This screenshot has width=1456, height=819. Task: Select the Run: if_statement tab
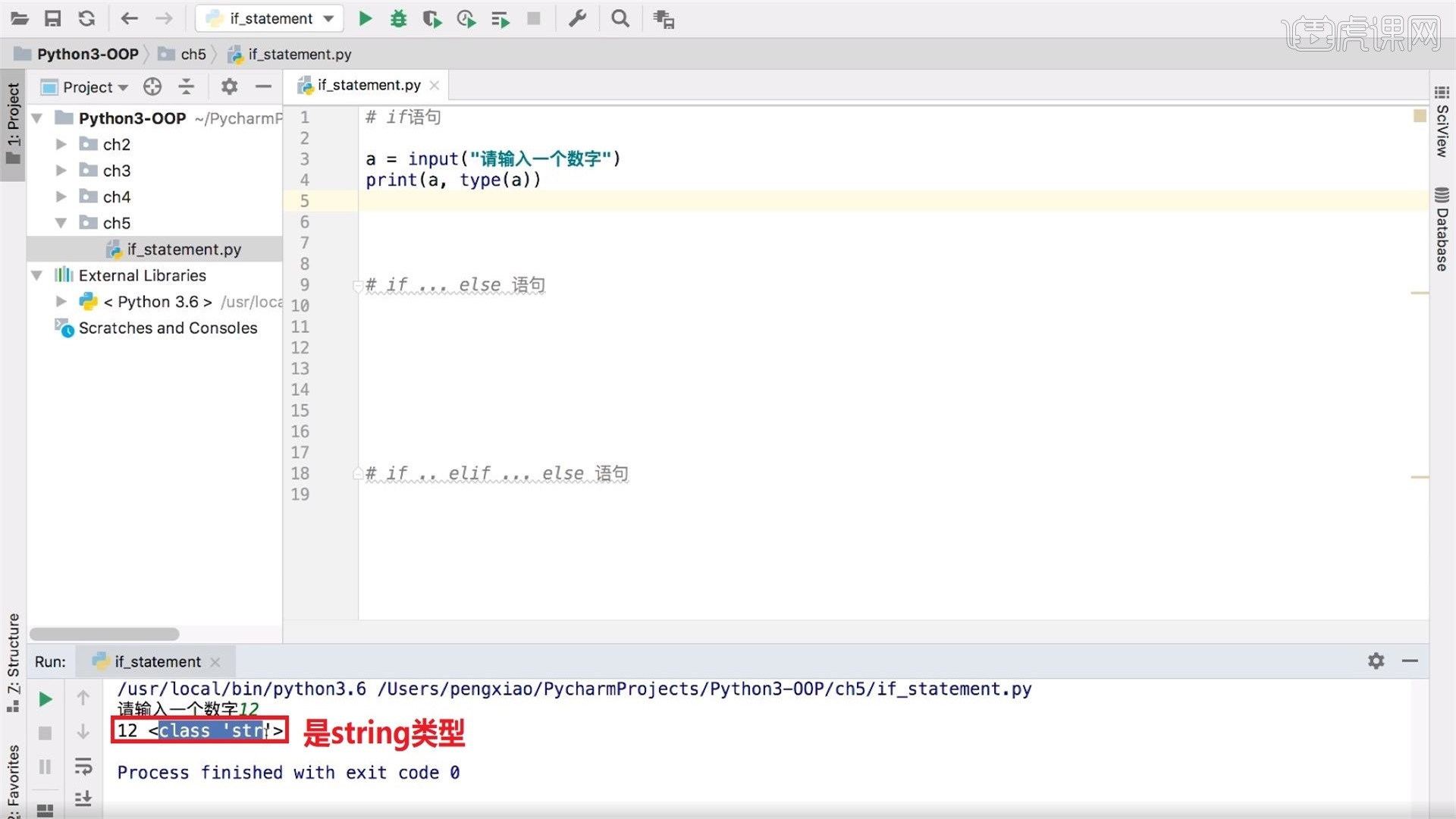[x=155, y=661]
